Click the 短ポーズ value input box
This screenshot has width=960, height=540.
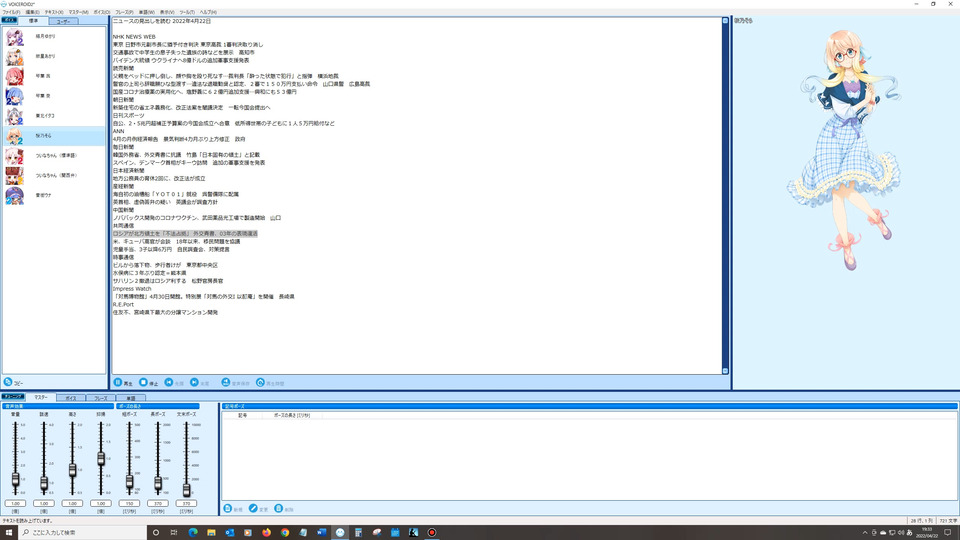tap(129, 503)
